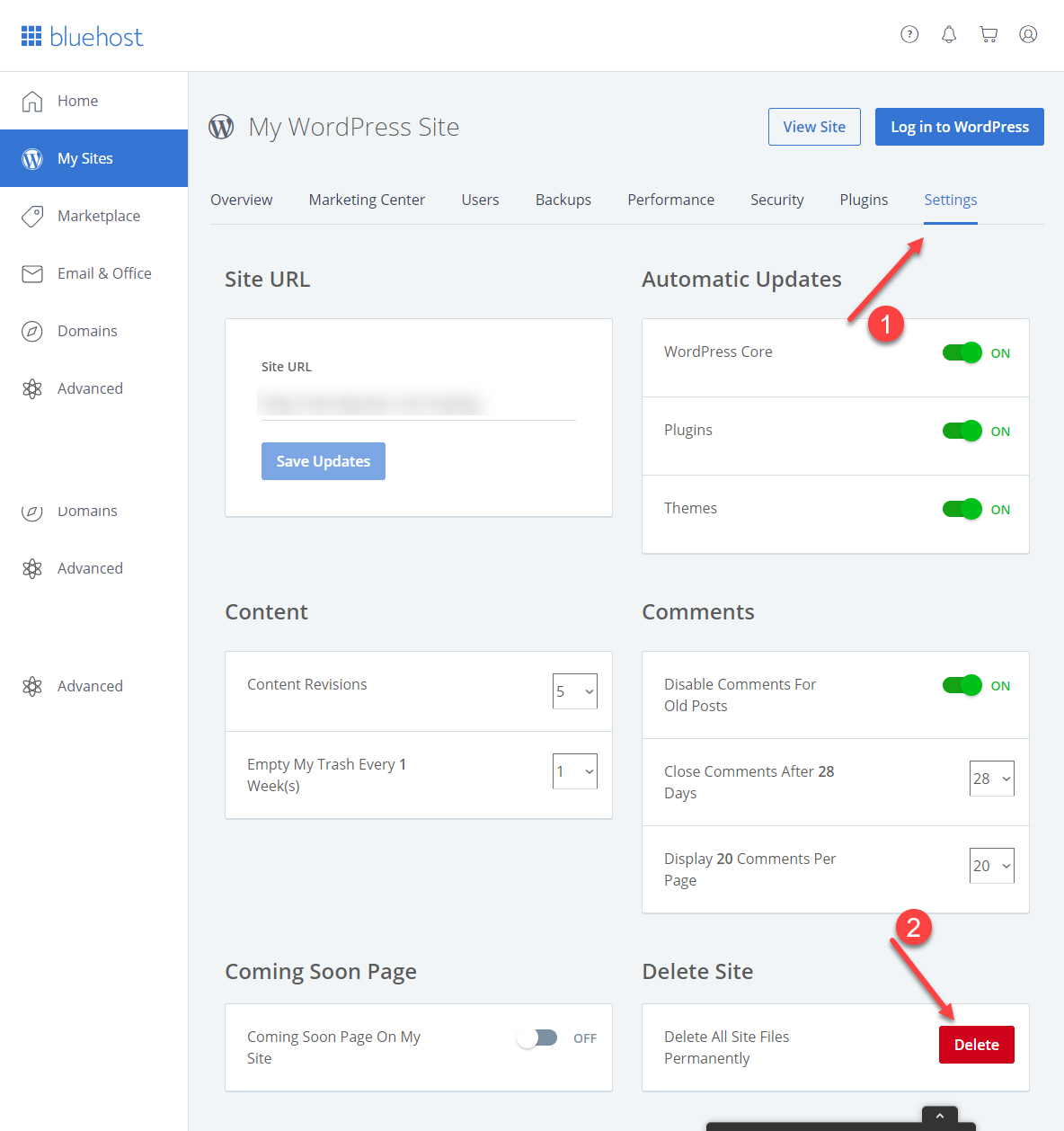1064x1131 pixels.
Task: Toggle WordPress Core automatic updates switch
Action: pyautogui.click(x=962, y=352)
